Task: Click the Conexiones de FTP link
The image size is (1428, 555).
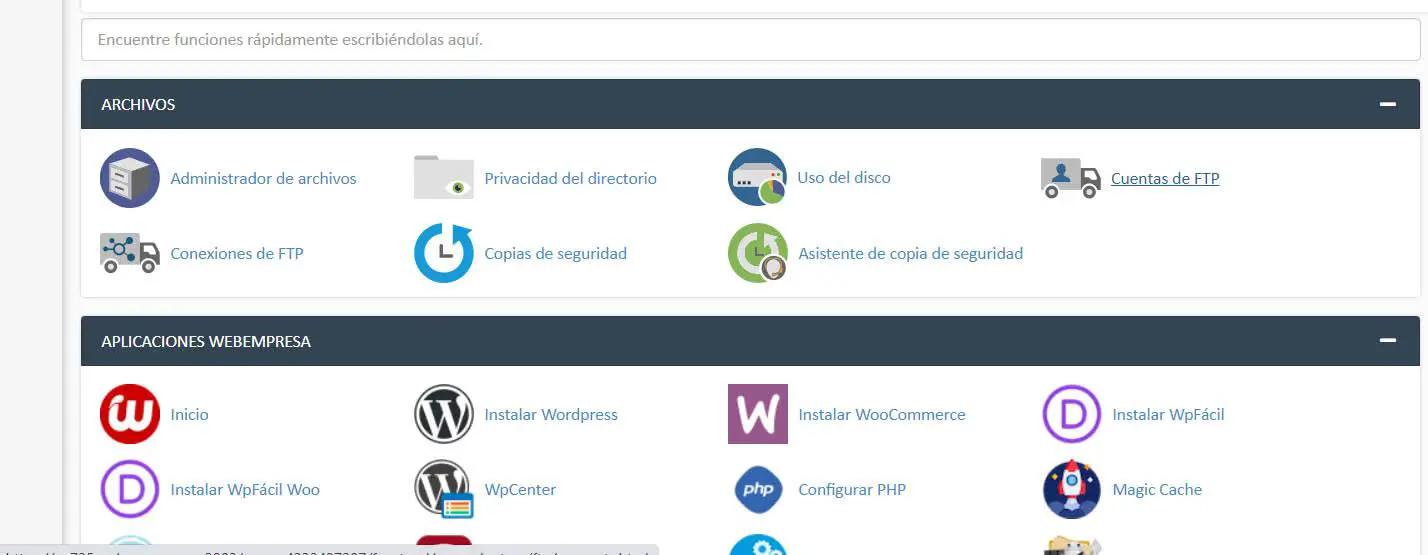Action: [237, 253]
